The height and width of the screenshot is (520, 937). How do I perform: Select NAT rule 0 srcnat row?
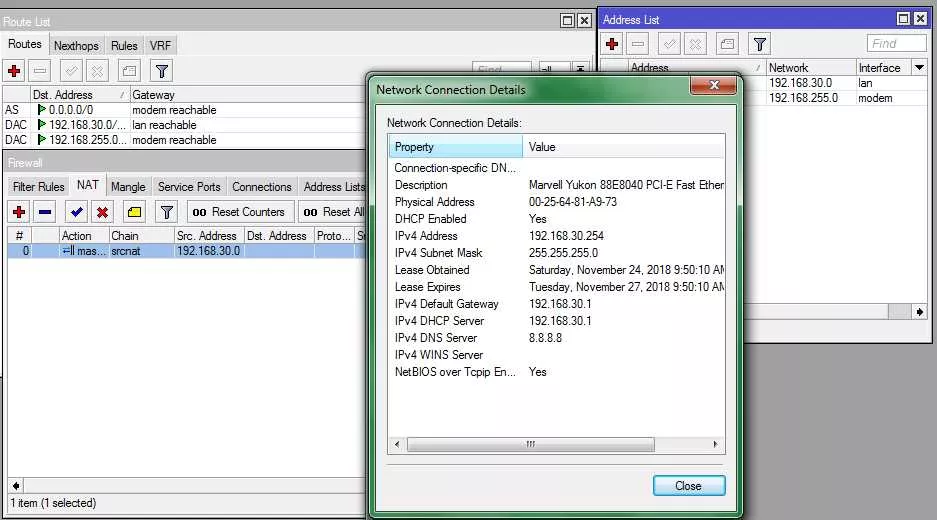[x=186, y=251]
